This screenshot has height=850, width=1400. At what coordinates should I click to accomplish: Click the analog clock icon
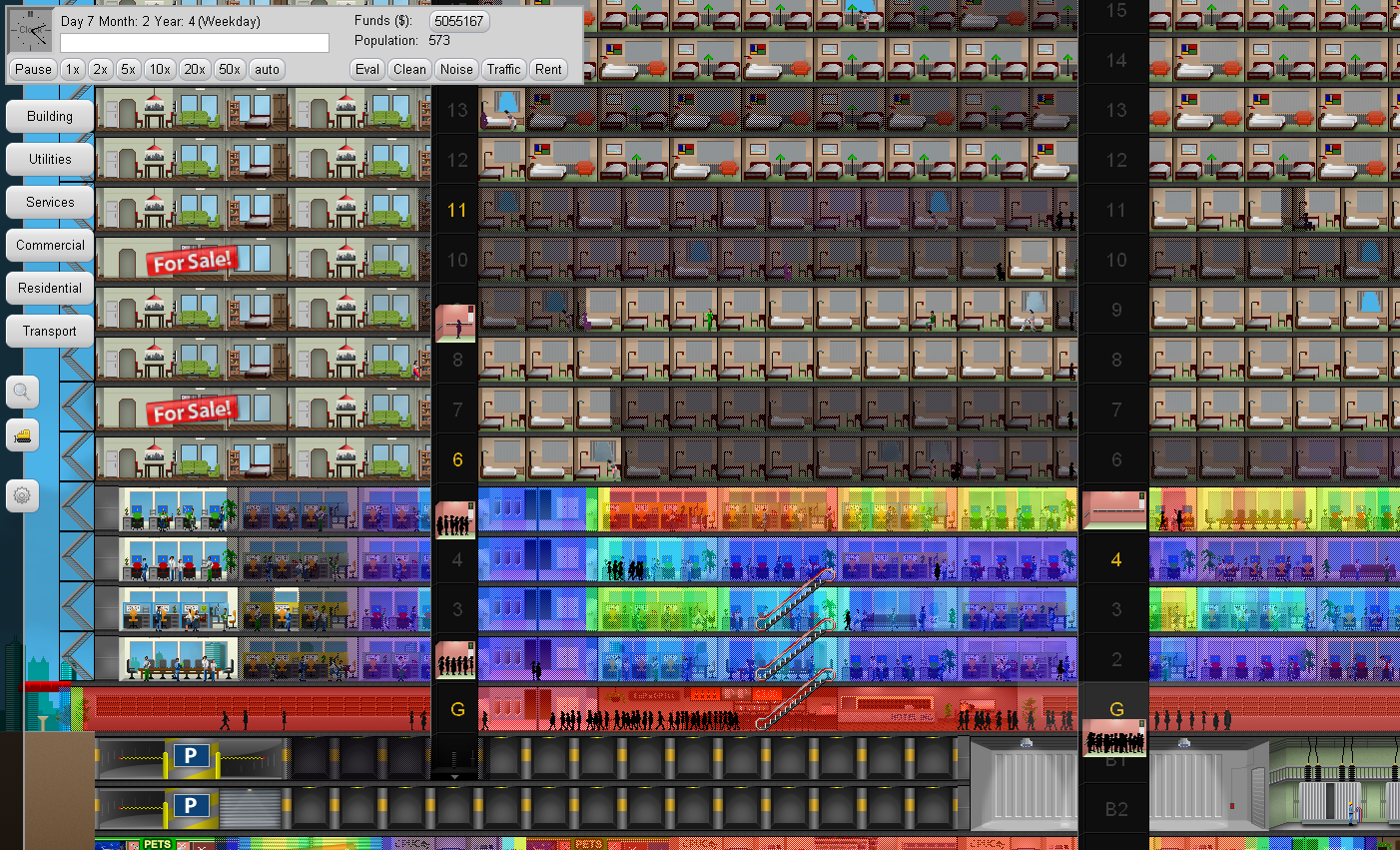pos(29,31)
